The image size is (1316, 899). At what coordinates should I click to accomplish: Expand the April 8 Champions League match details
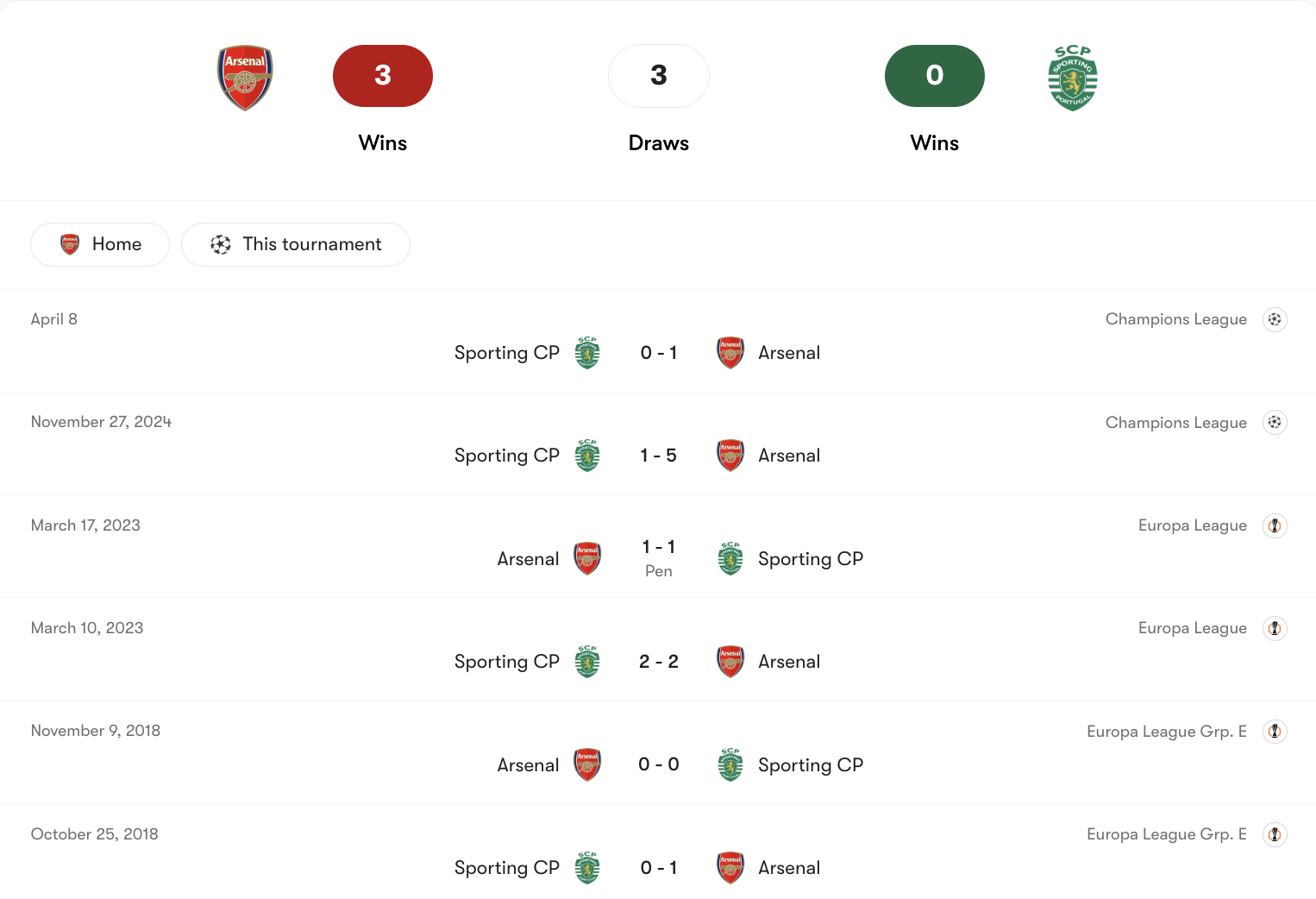click(x=658, y=352)
